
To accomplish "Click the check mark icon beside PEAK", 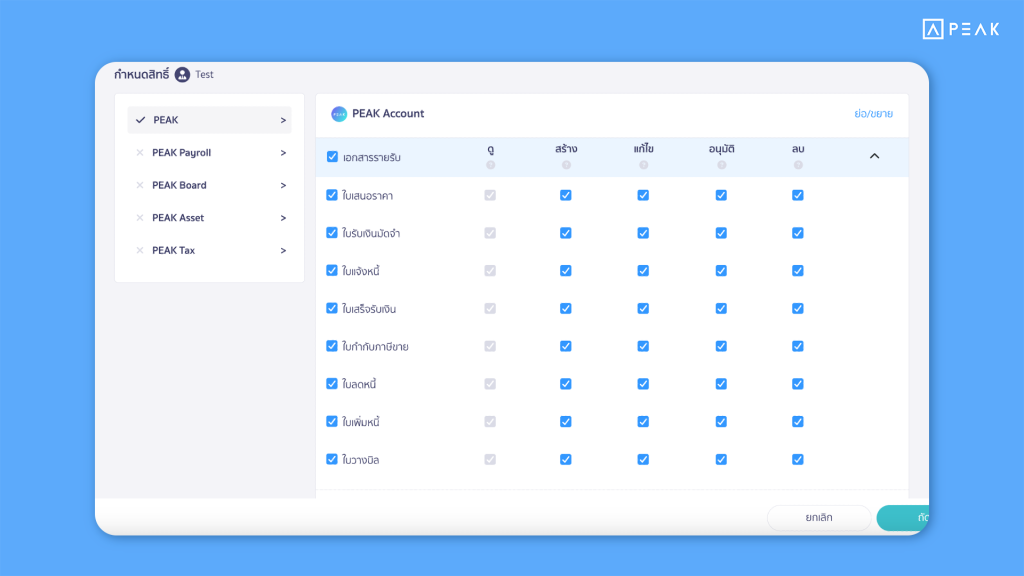I will (140, 120).
